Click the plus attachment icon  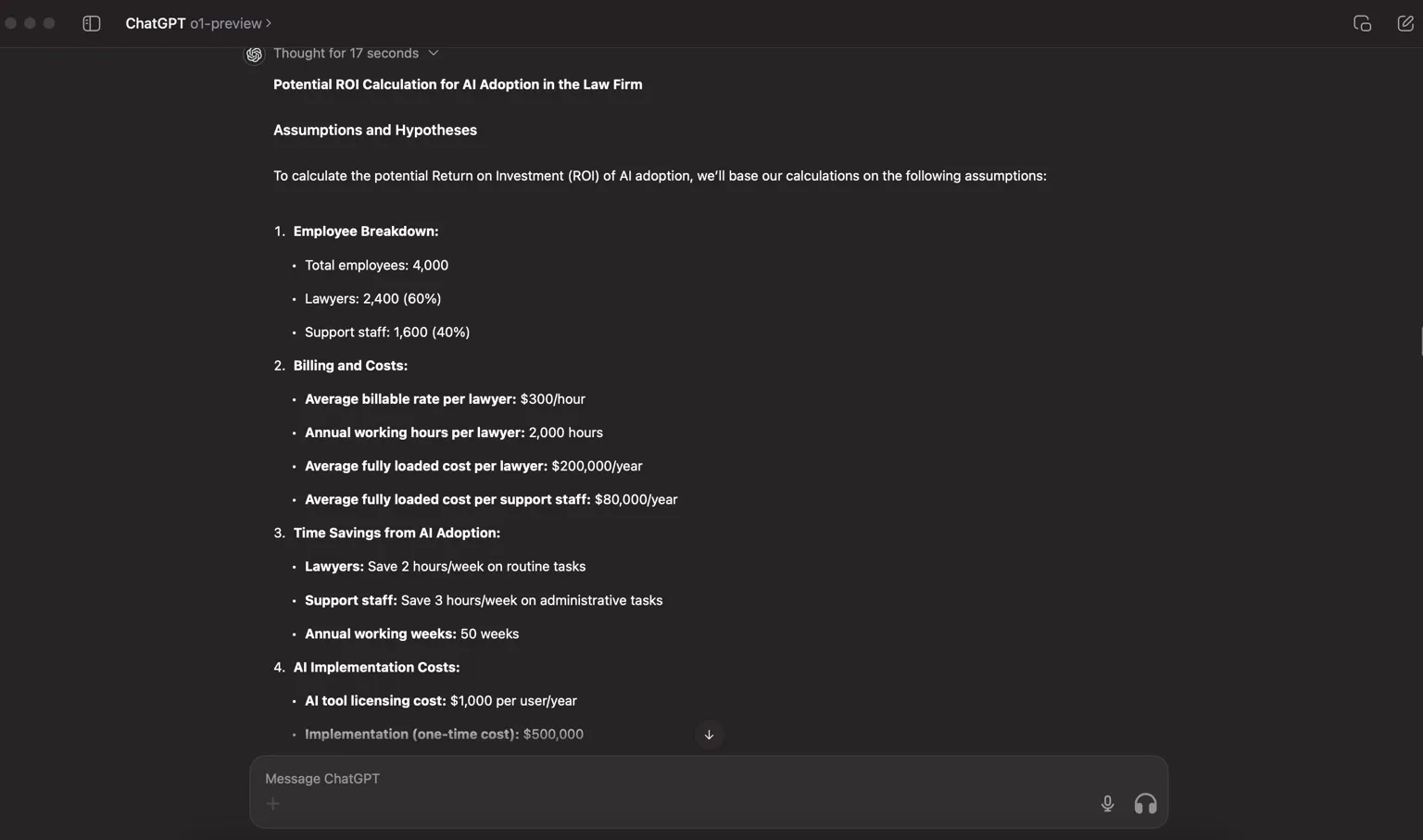click(x=272, y=804)
